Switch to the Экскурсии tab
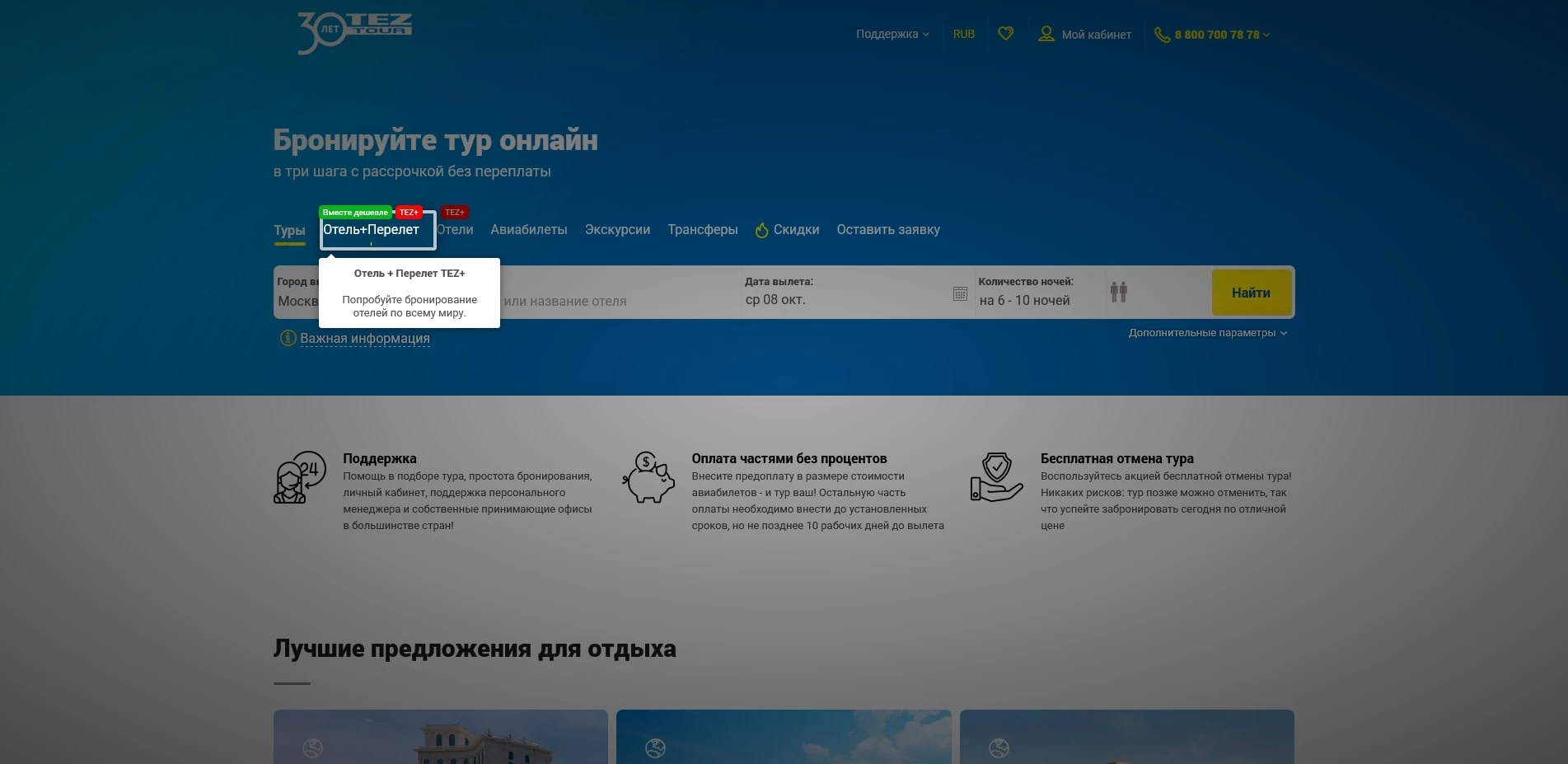Viewport: 1568px width, 764px height. [617, 230]
